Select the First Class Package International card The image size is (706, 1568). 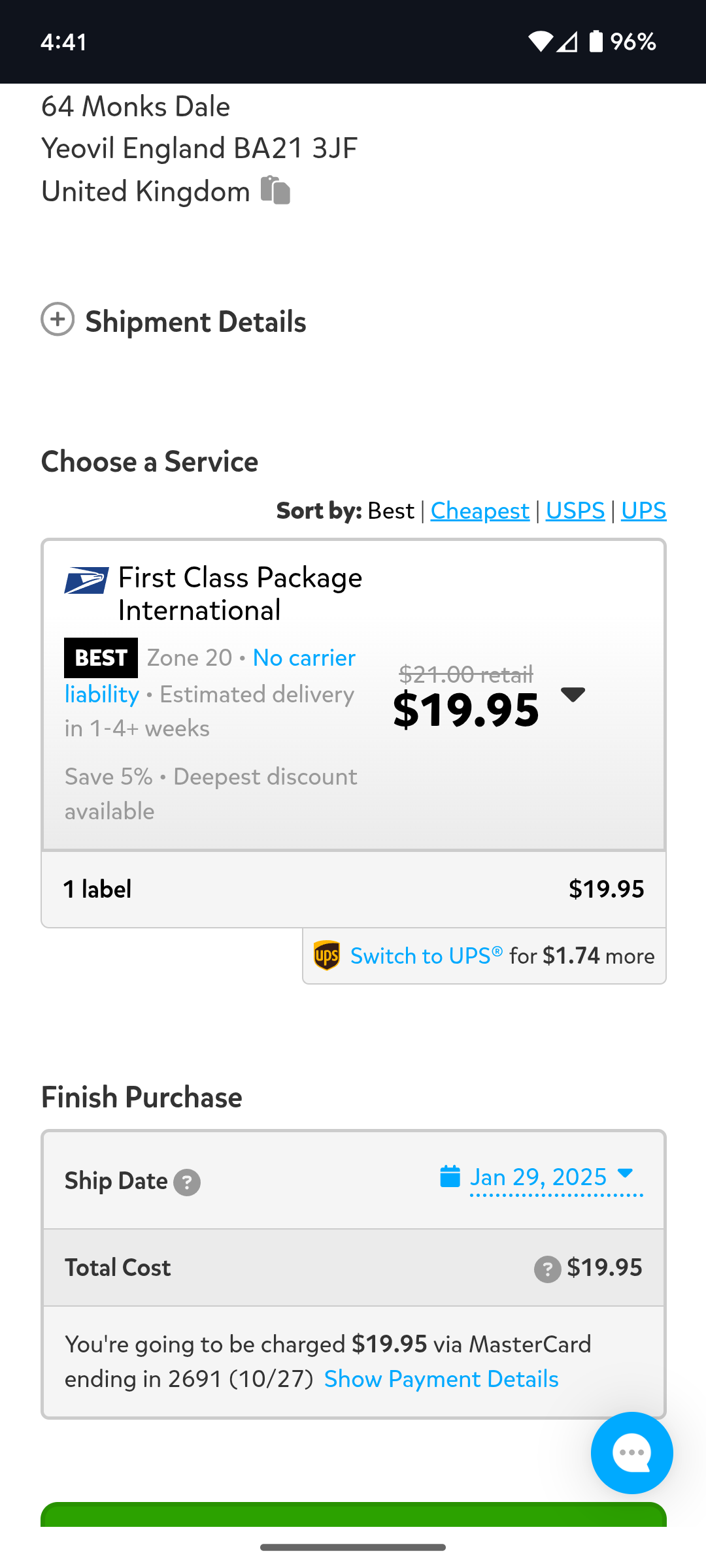(x=354, y=694)
